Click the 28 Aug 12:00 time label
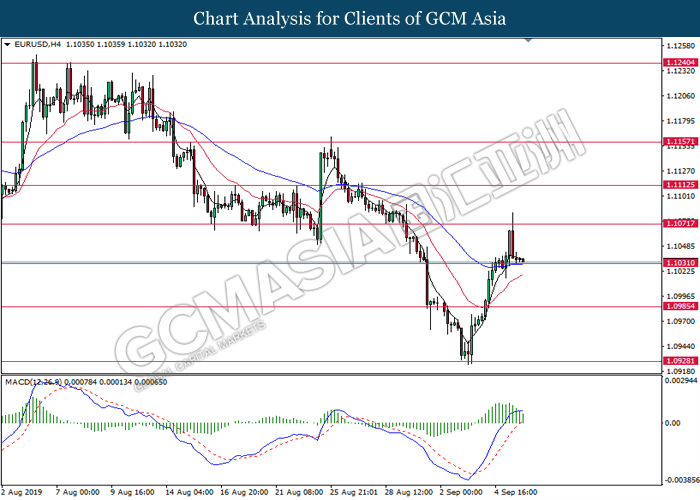The width and height of the screenshot is (700, 500). [x=408, y=492]
